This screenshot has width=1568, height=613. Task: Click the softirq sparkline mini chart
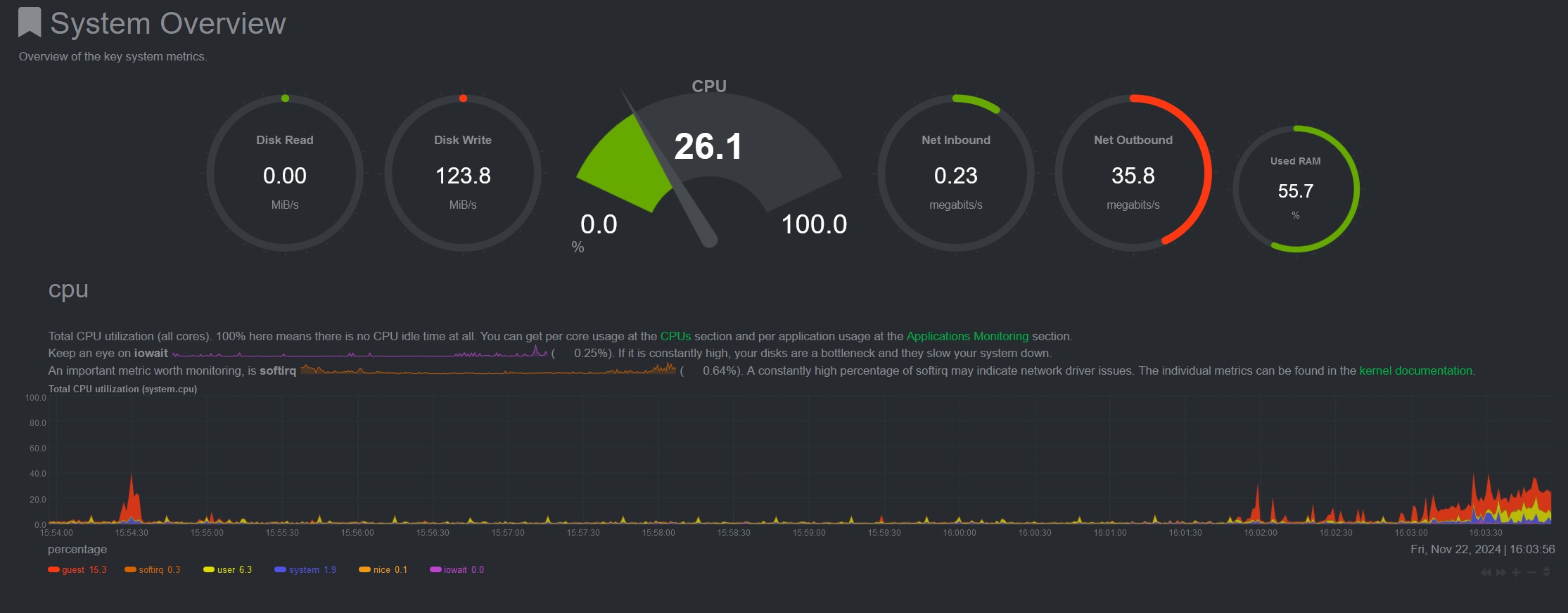coord(487,370)
